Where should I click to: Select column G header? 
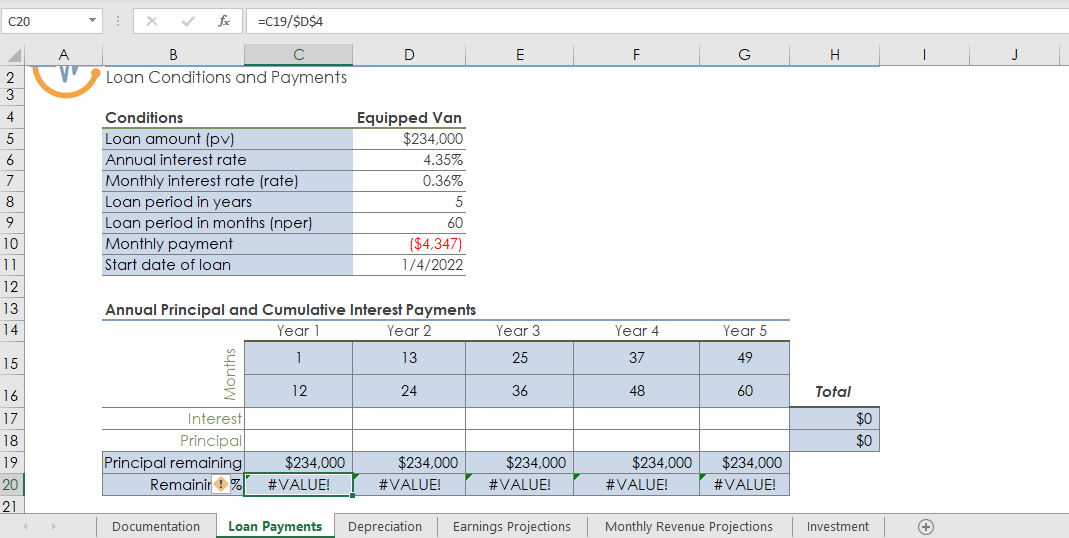(x=744, y=55)
